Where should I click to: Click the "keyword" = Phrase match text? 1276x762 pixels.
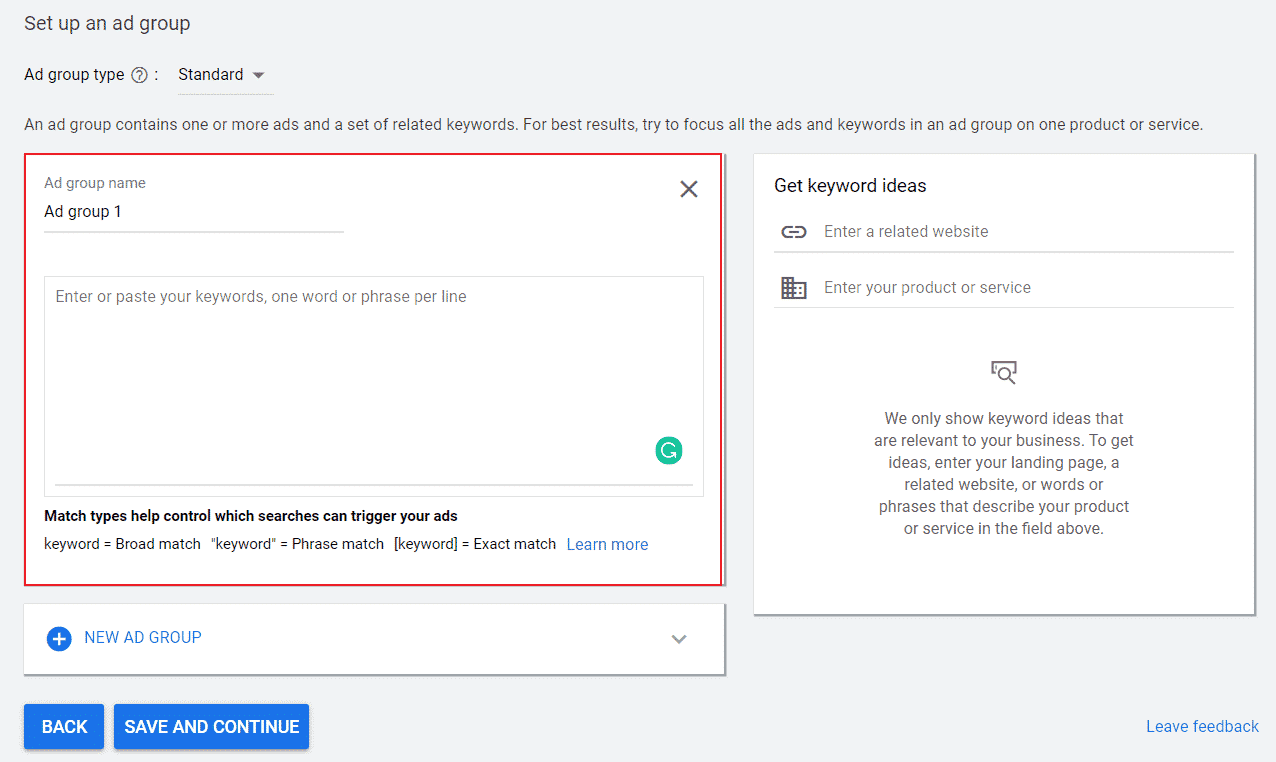(297, 544)
